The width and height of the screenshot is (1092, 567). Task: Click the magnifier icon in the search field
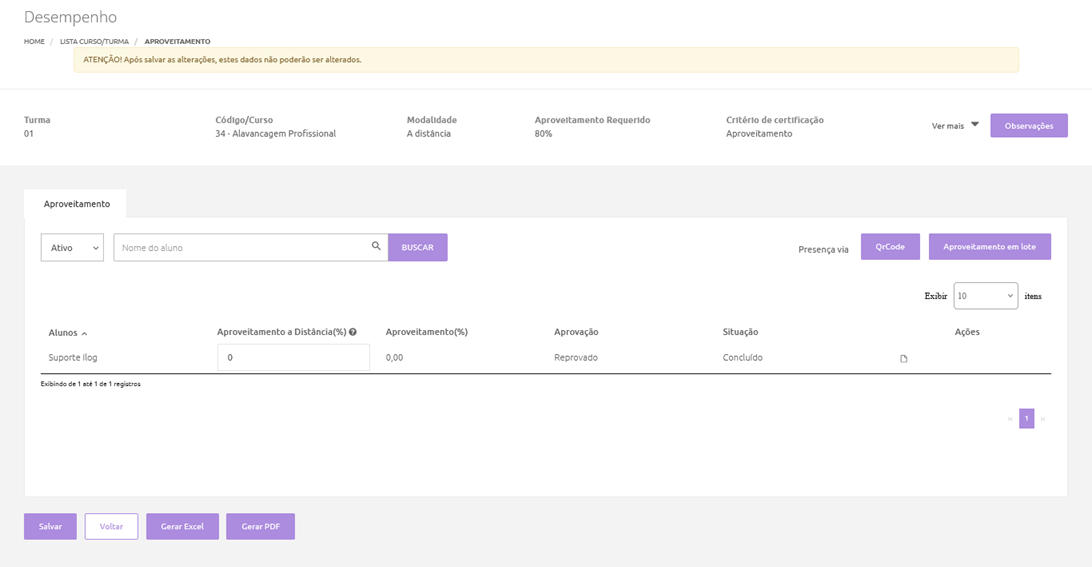click(376, 246)
